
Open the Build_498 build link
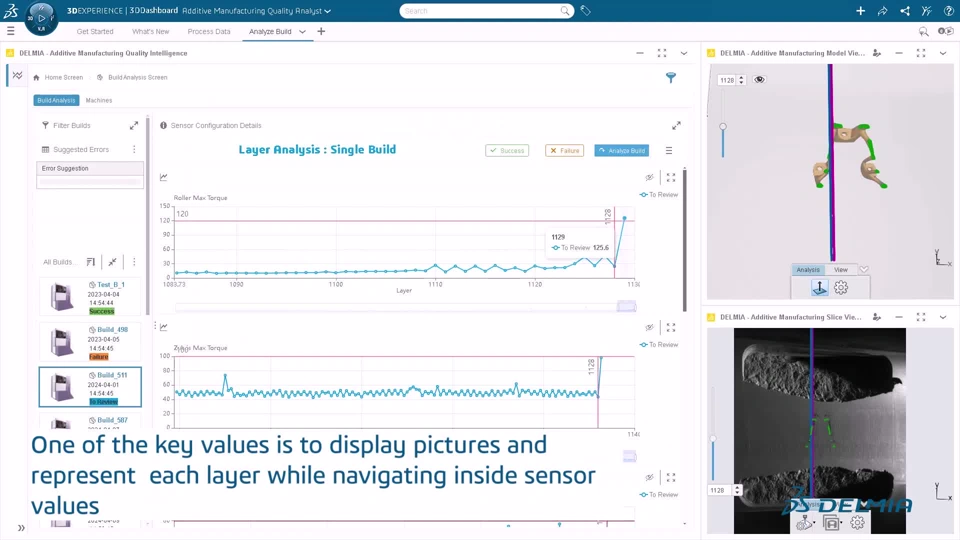click(113, 329)
